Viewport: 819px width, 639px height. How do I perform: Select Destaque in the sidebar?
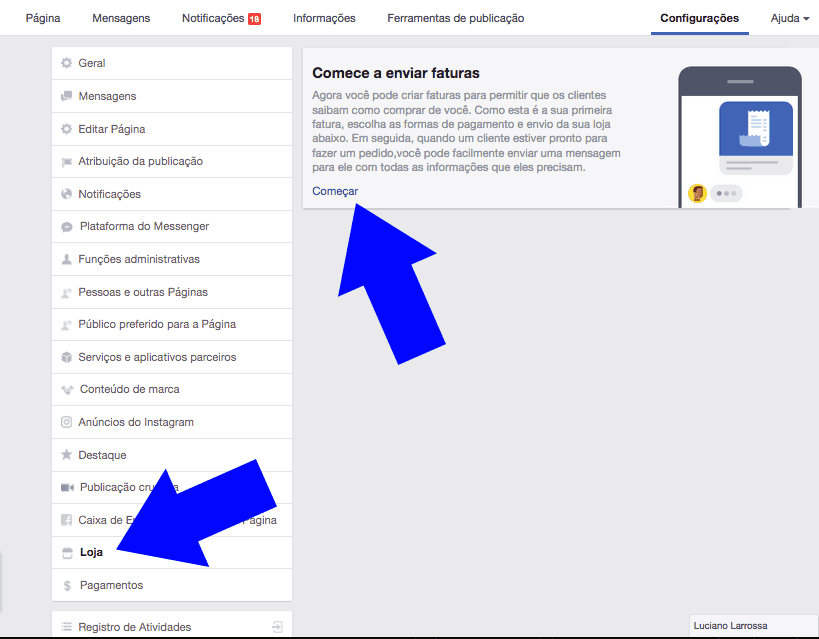[172, 455]
